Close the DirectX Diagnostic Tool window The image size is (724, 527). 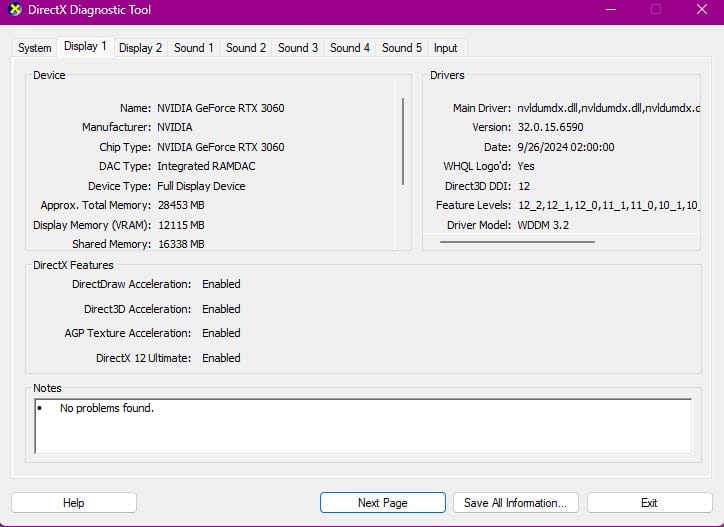click(x=700, y=10)
